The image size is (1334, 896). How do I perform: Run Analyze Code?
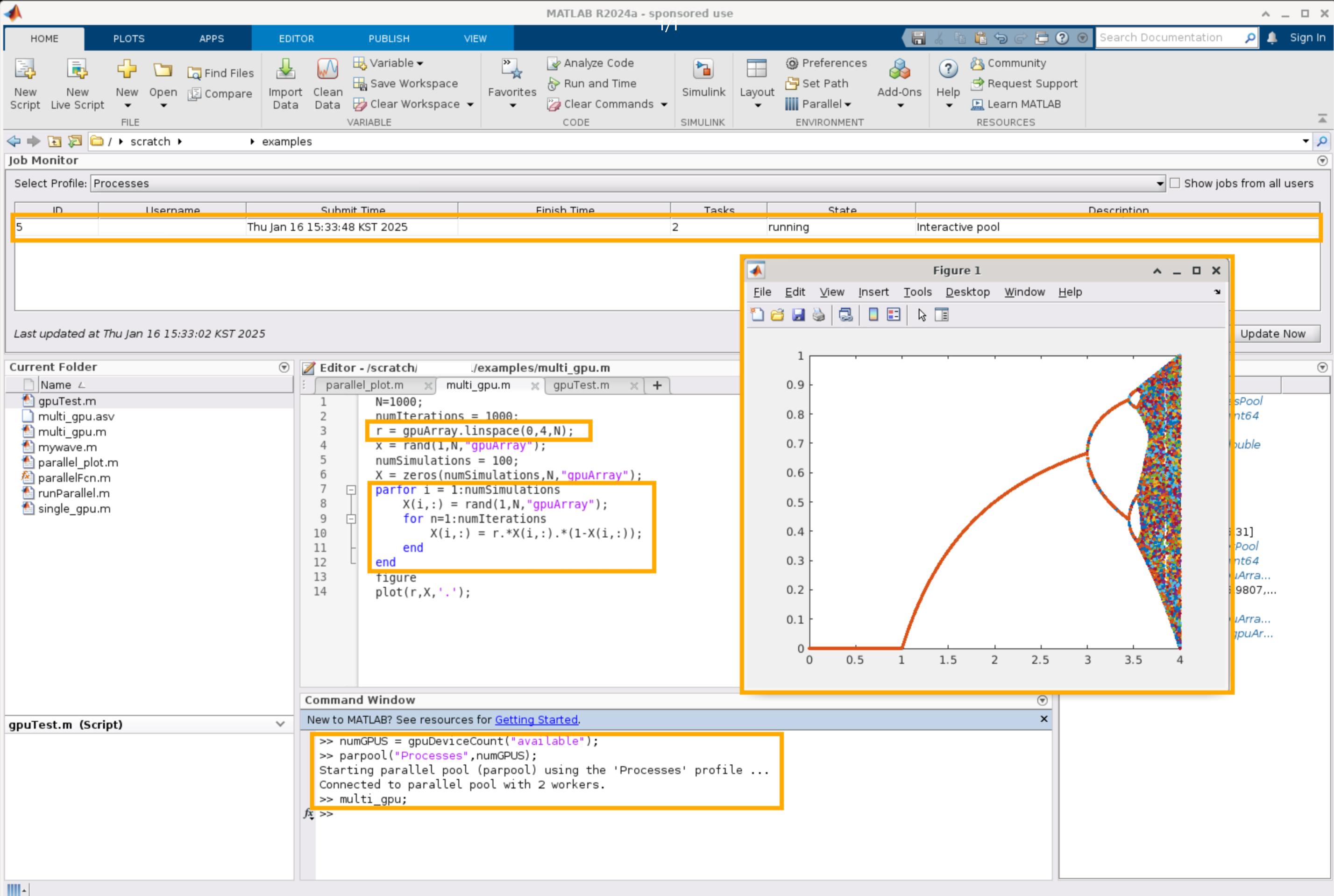pos(590,63)
